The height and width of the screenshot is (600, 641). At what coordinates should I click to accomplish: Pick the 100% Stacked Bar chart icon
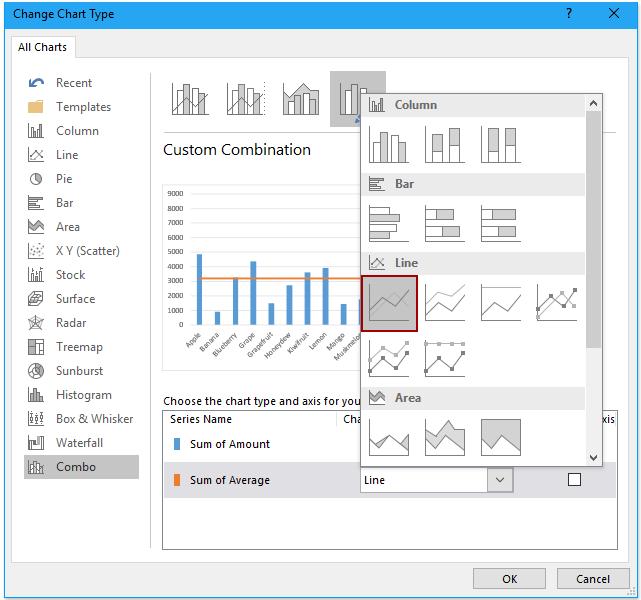(x=501, y=223)
